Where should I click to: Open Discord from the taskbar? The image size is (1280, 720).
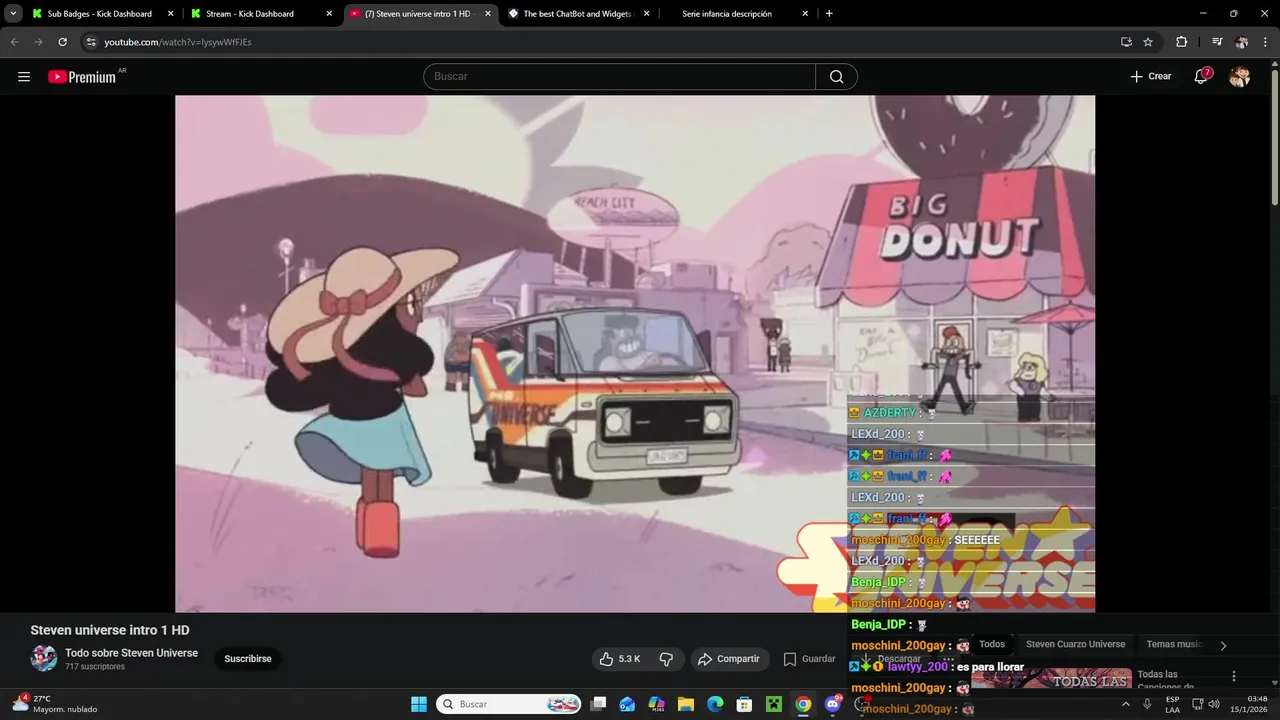tap(832, 704)
